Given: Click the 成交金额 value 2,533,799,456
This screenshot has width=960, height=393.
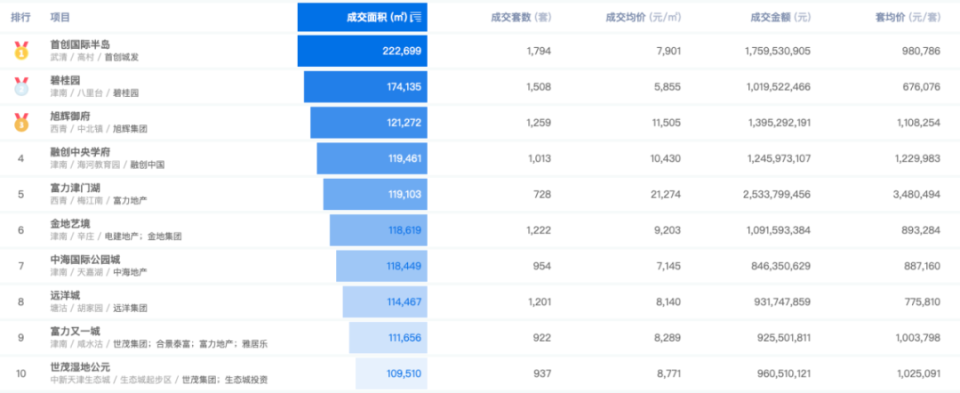Looking at the screenshot, I should (777, 194).
